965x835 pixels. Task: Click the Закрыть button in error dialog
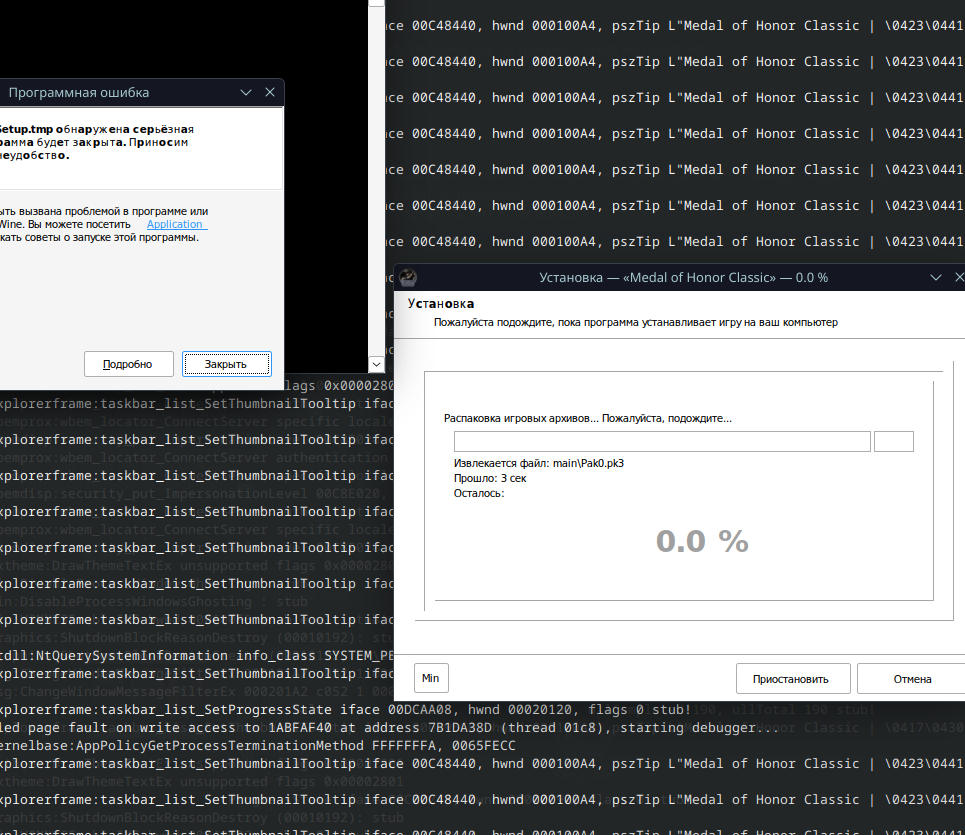click(x=226, y=364)
